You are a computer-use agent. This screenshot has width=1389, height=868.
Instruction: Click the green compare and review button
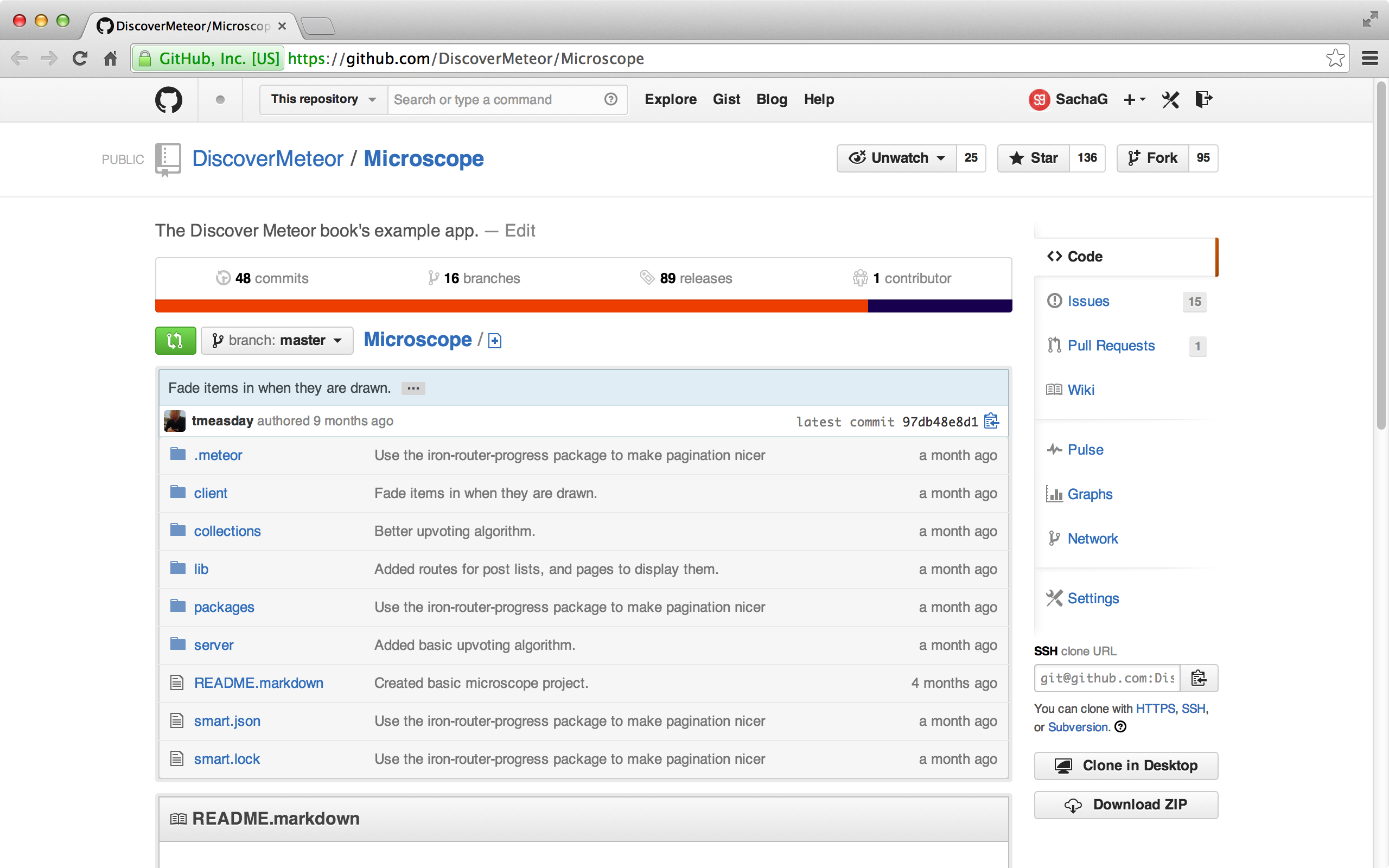[x=175, y=341]
